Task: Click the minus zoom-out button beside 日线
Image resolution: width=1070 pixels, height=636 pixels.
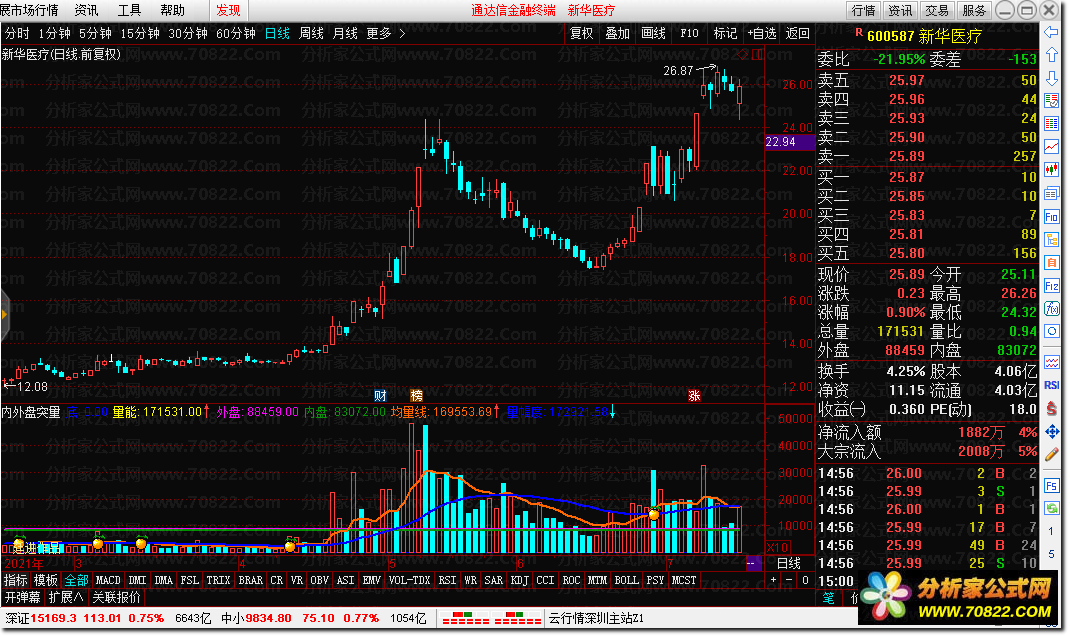Action: click(789, 580)
